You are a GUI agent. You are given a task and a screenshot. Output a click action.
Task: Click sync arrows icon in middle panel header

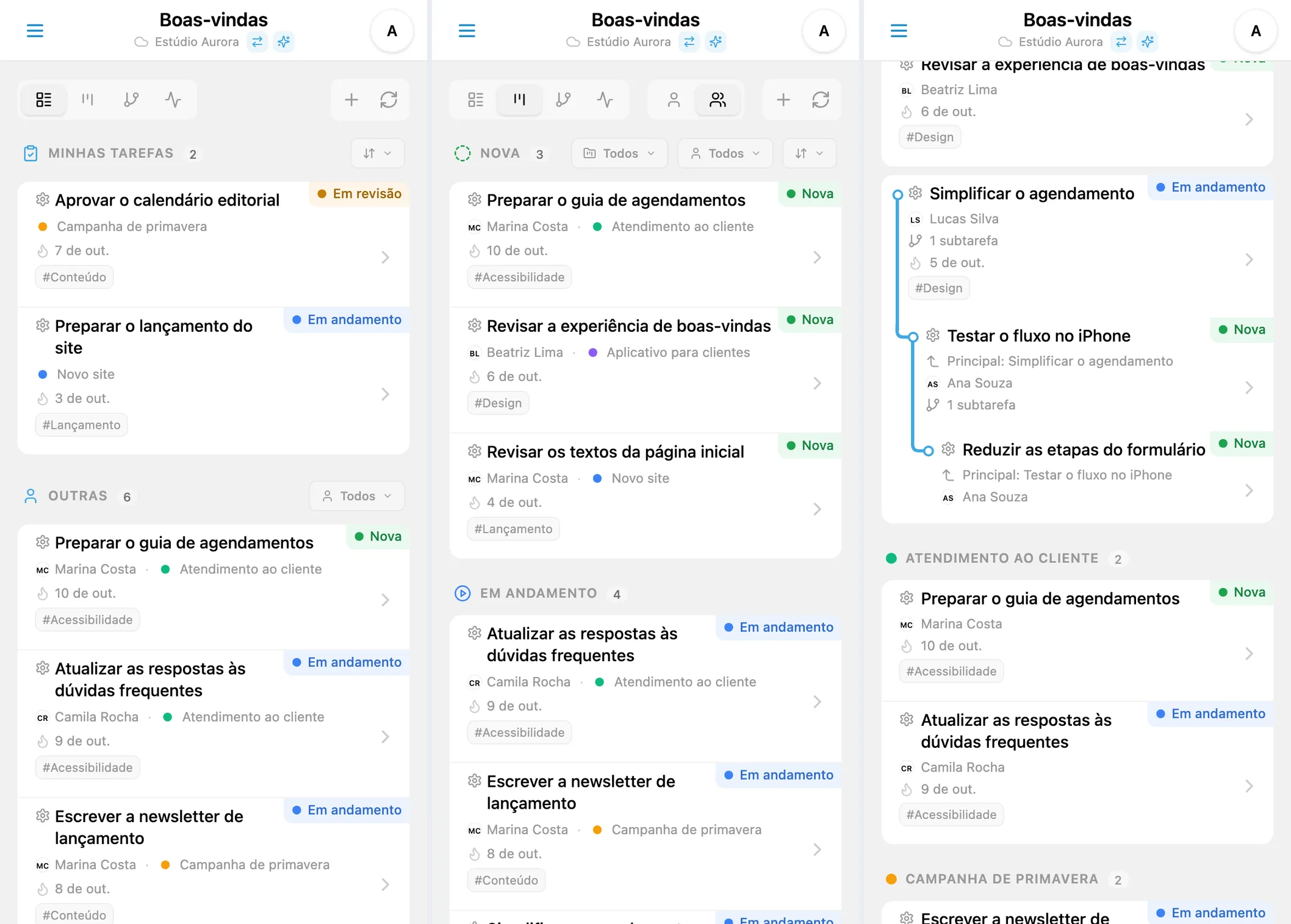(x=689, y=41)
